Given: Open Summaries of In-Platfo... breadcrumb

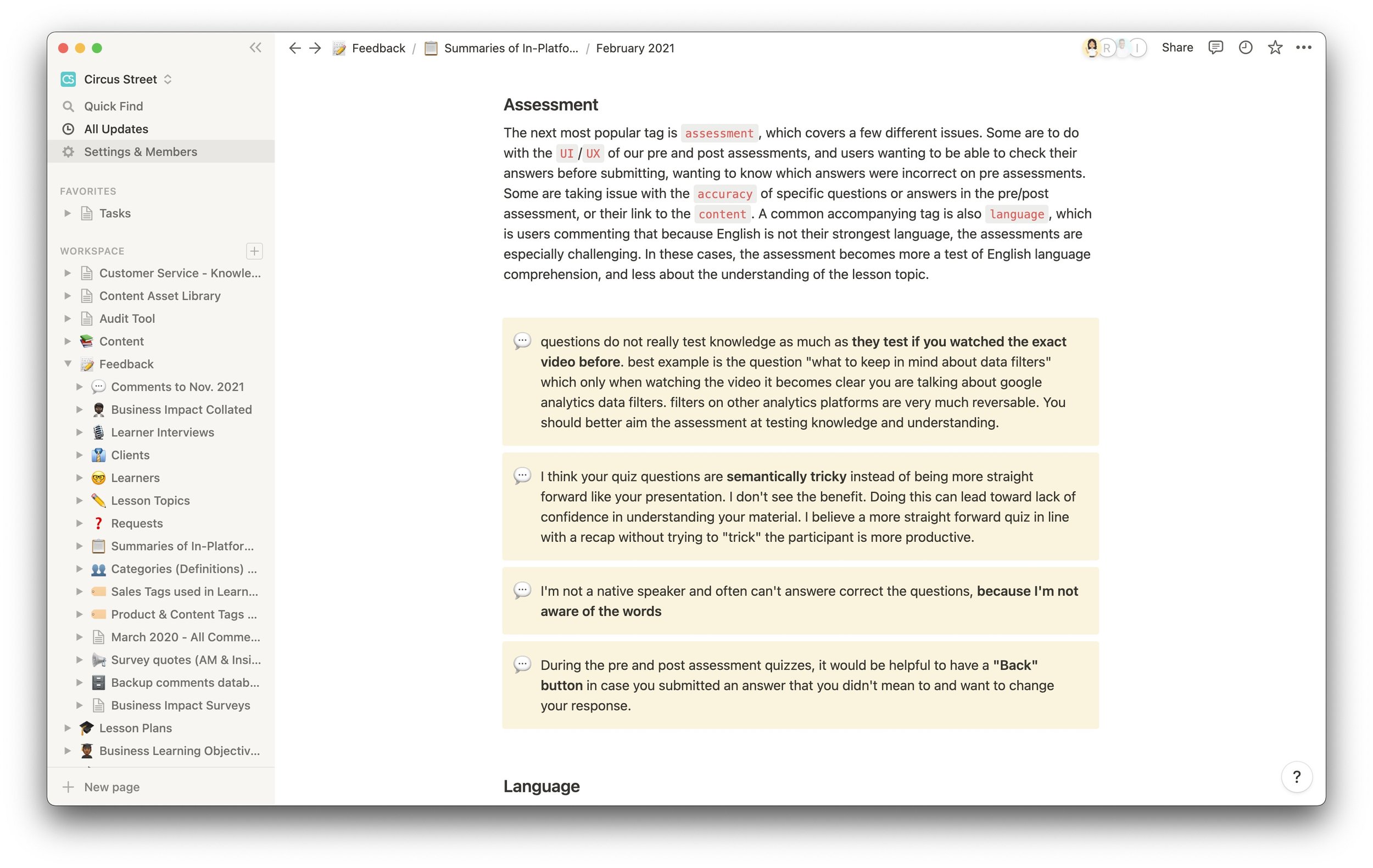Looking at the screenshot, I should (501, 48).
